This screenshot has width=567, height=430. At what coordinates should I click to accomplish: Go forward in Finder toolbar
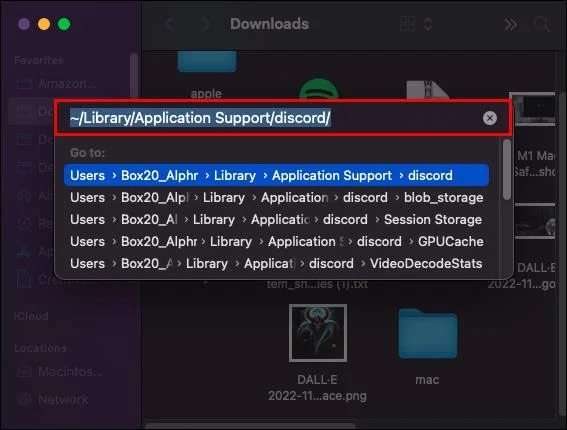[x=206, y=24]
